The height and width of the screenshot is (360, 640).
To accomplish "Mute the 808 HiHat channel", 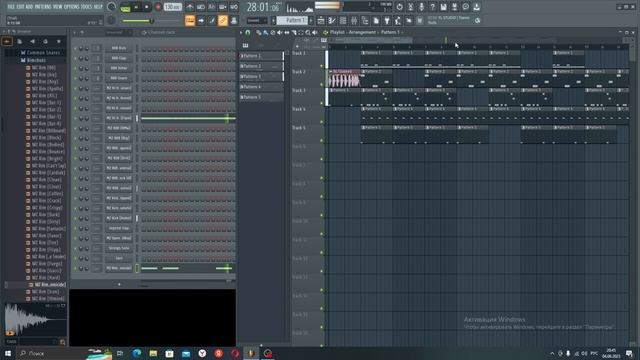I will pyautogui.click(x=75, y=68).
